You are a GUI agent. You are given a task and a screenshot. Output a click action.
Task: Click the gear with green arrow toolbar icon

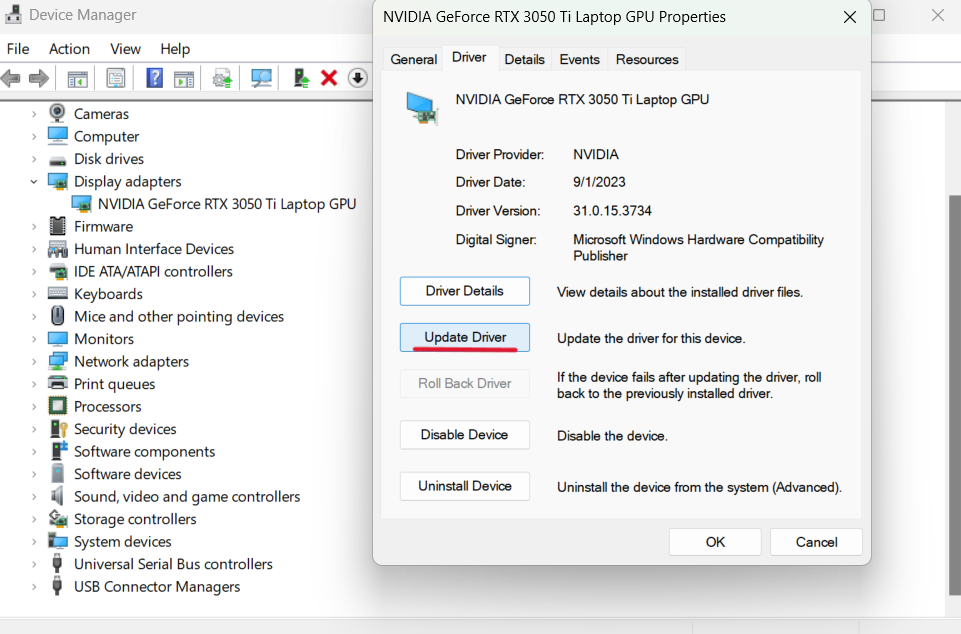[222, 78]
